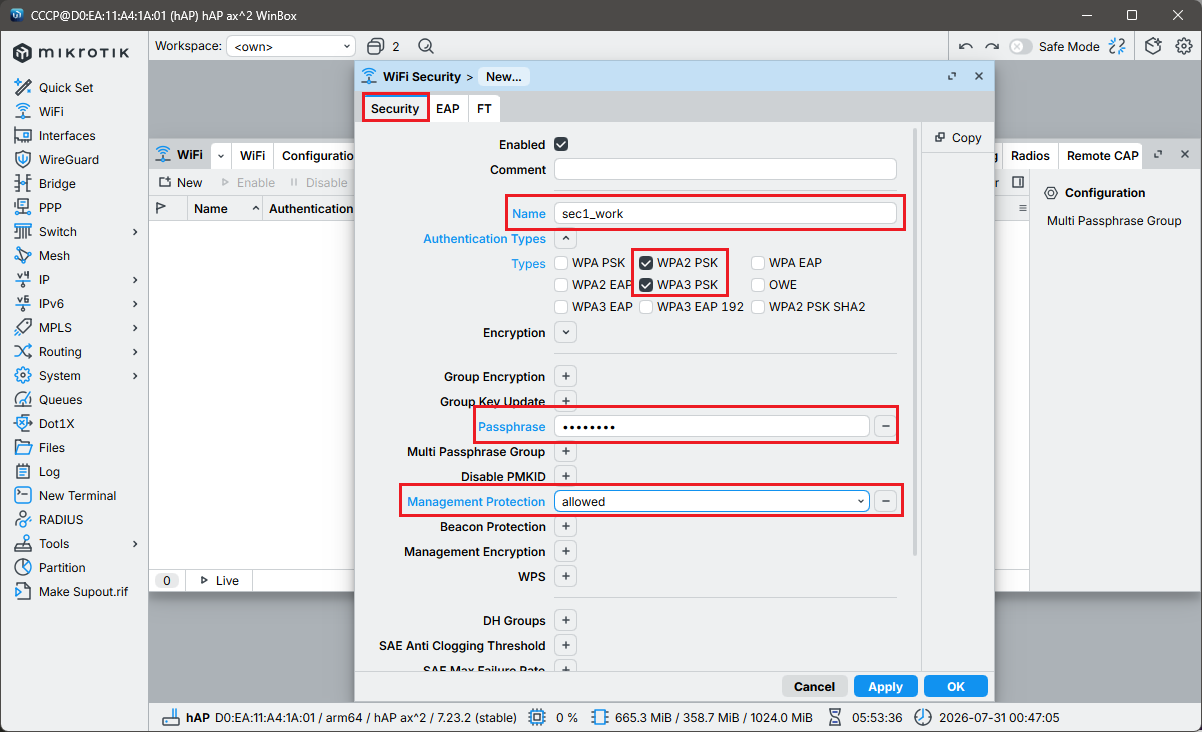
Task: Select the Security tab
Action: coord(395,108)
